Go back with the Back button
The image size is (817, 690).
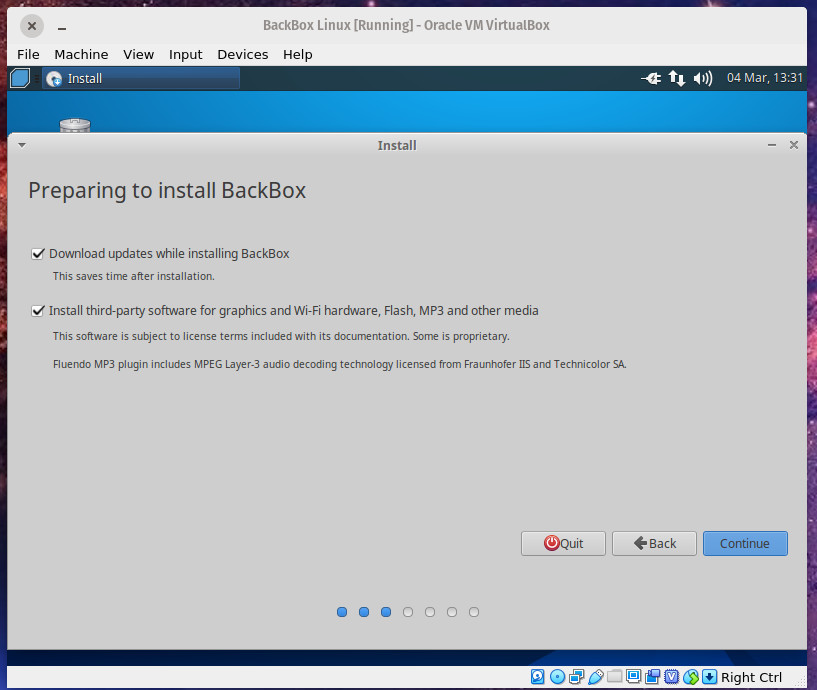click(x=654, y=543)
